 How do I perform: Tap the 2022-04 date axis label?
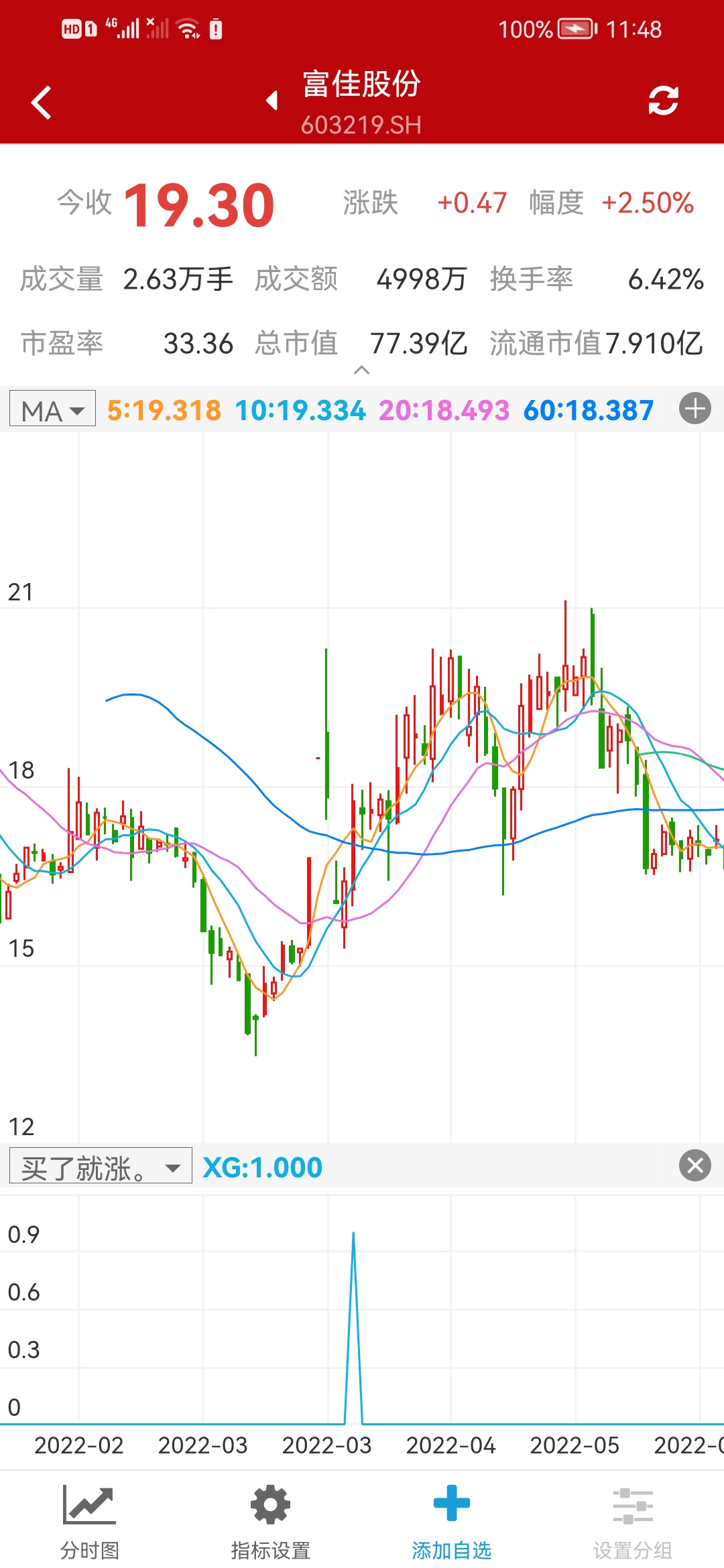pos(450,1445)
